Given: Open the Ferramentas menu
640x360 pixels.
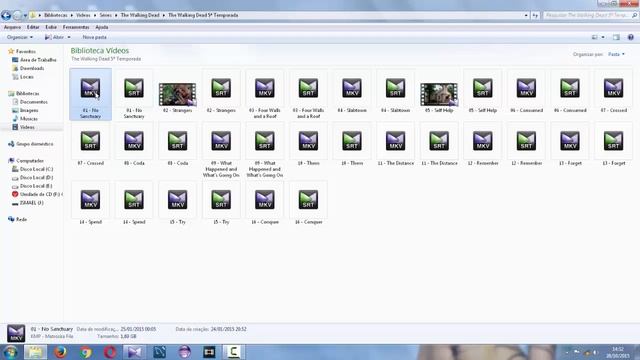Looking at the screenshot, I should coord(76,27).
